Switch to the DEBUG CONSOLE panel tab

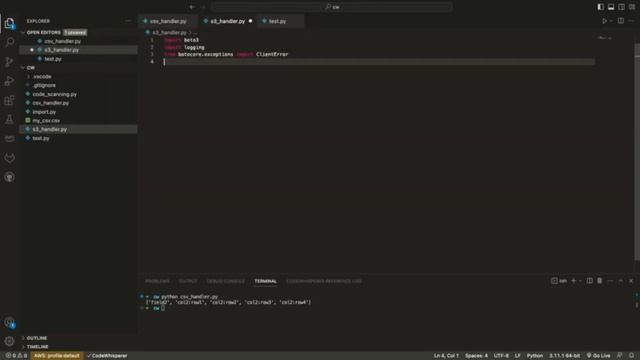coord(225,281)
